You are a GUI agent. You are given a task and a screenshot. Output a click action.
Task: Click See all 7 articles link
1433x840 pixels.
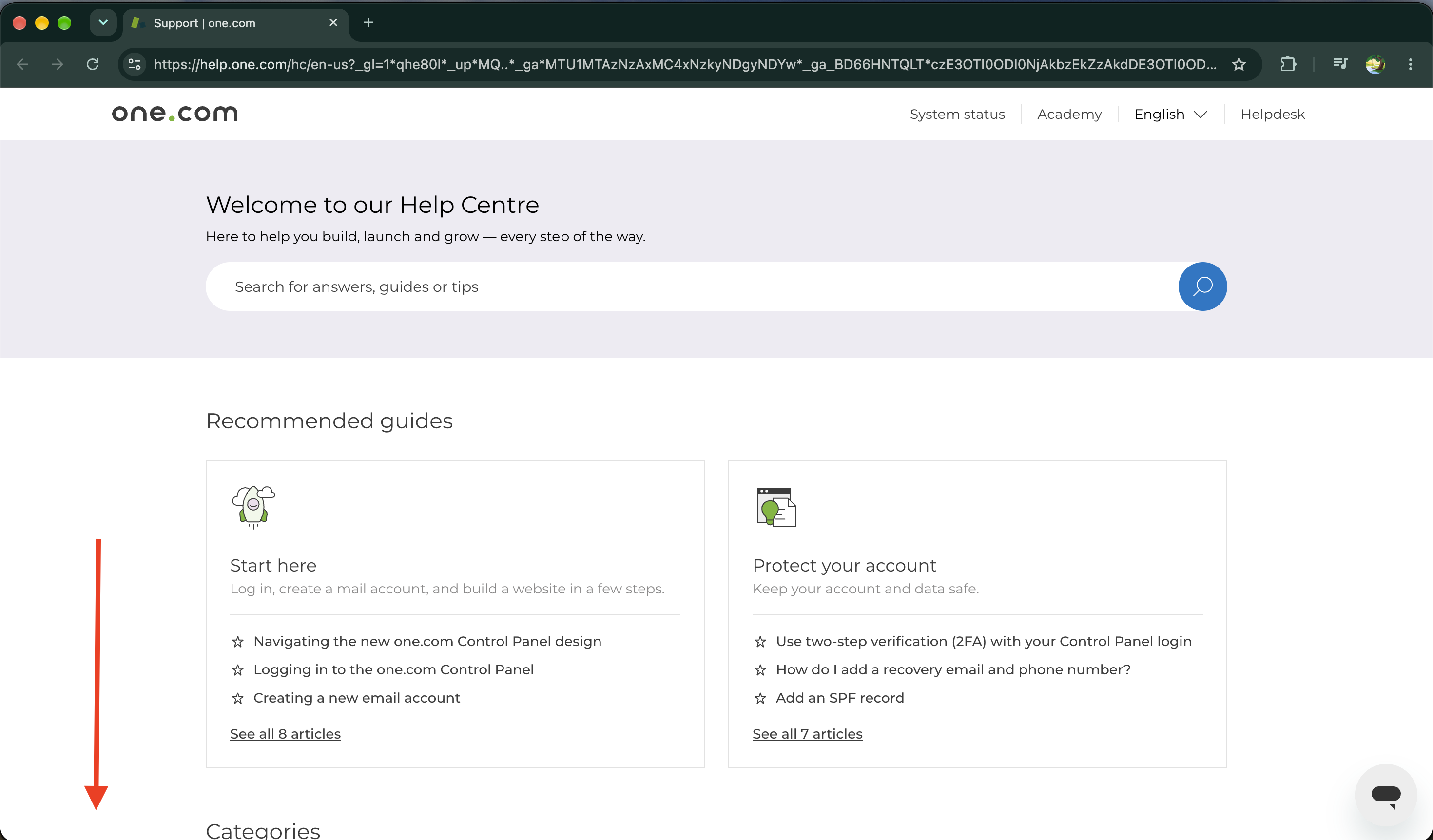click(x=808, y=734)
